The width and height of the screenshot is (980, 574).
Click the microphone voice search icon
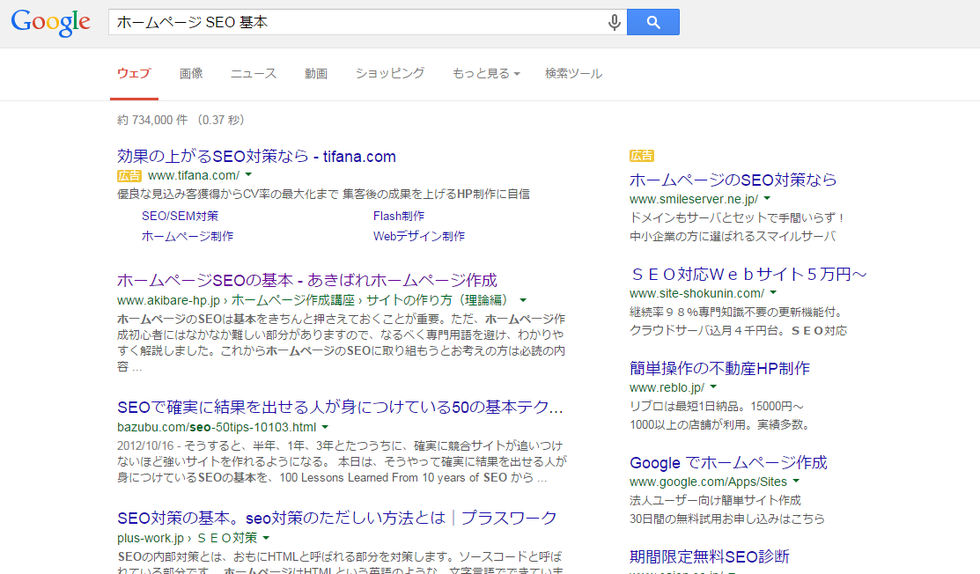(x=614, y=22)
